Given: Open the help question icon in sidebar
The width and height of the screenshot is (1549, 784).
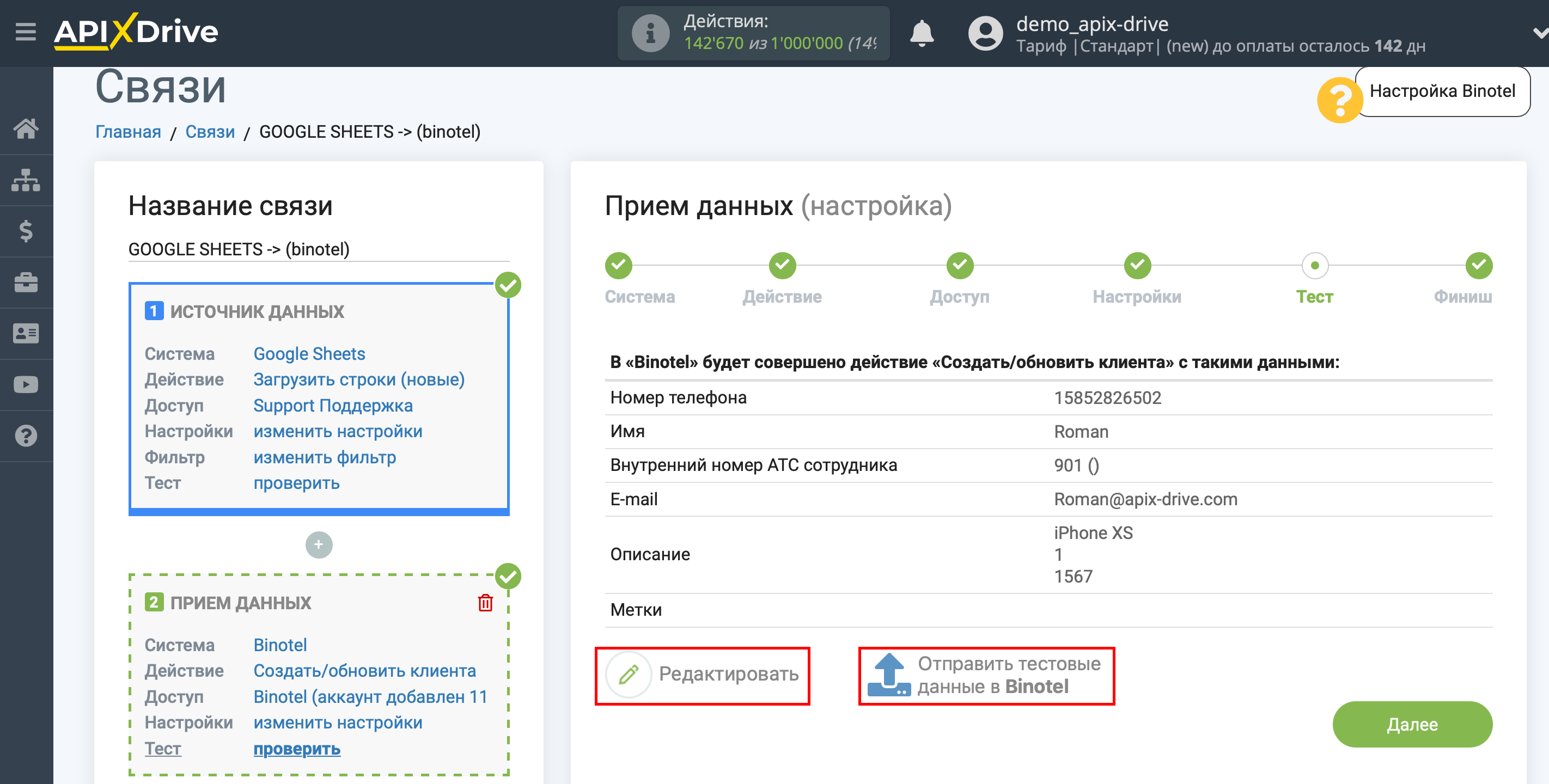Looking at the screenshot, I should (26, 436).
